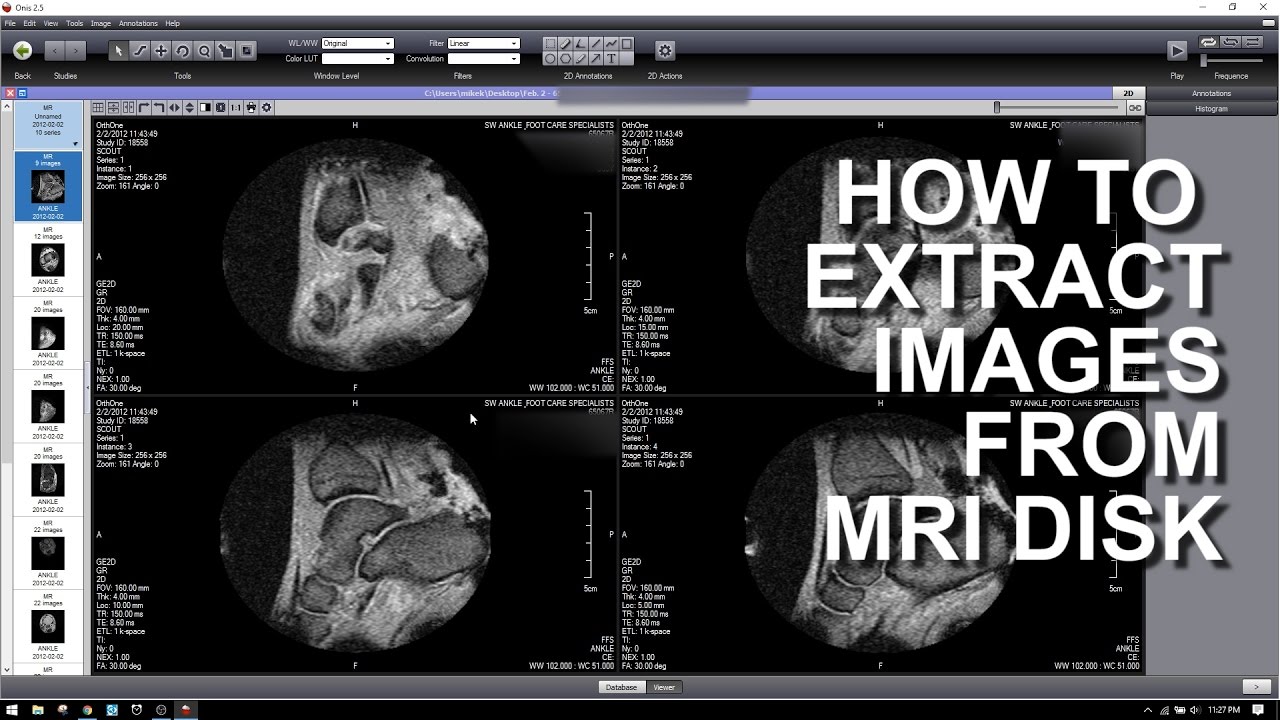The height and width of the screenshot is (720, 1280).
Task: Go to the next study
Action: point(76,50)
